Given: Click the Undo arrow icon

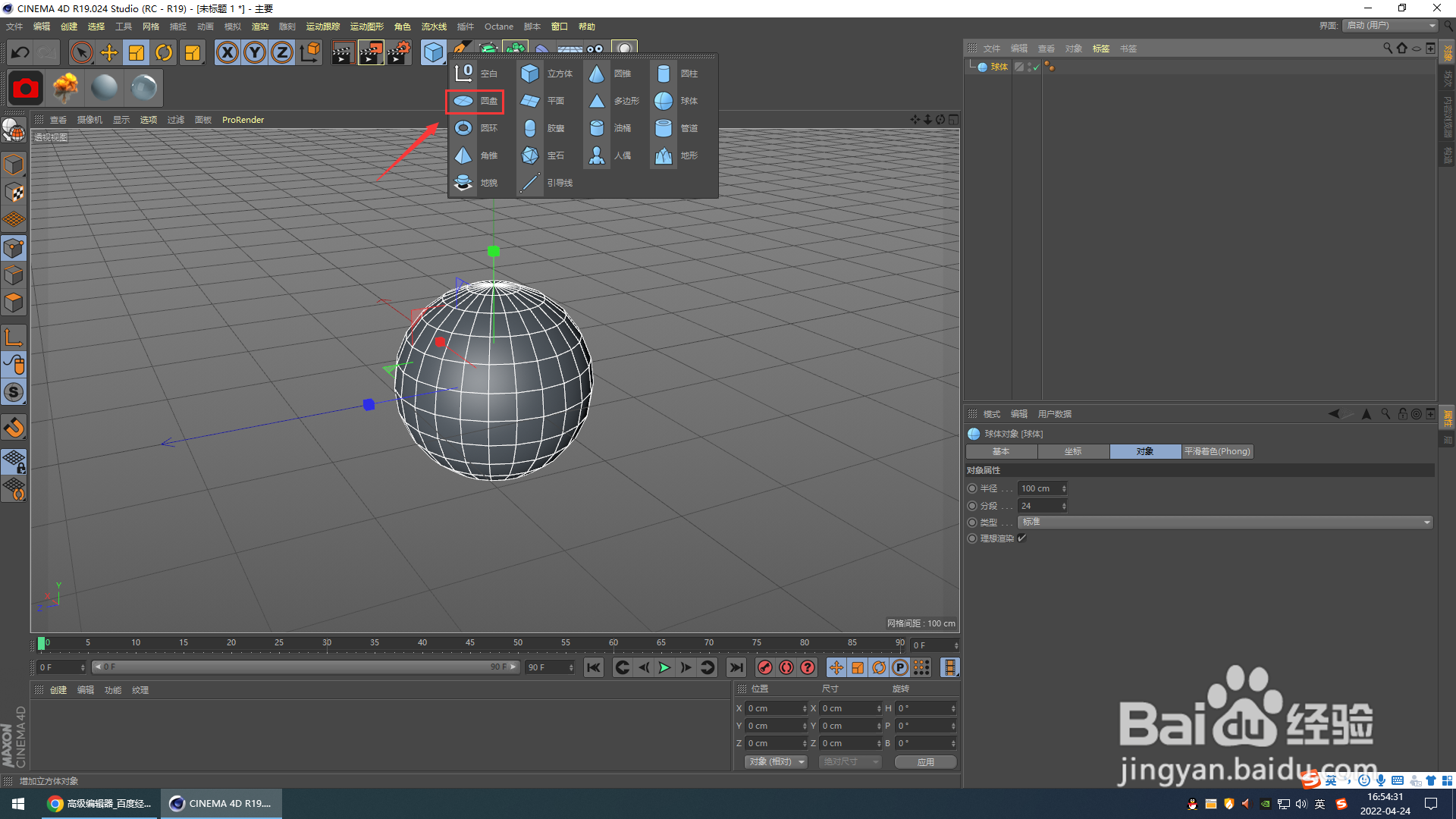Looking at the screenshot, I should (20, 52).
